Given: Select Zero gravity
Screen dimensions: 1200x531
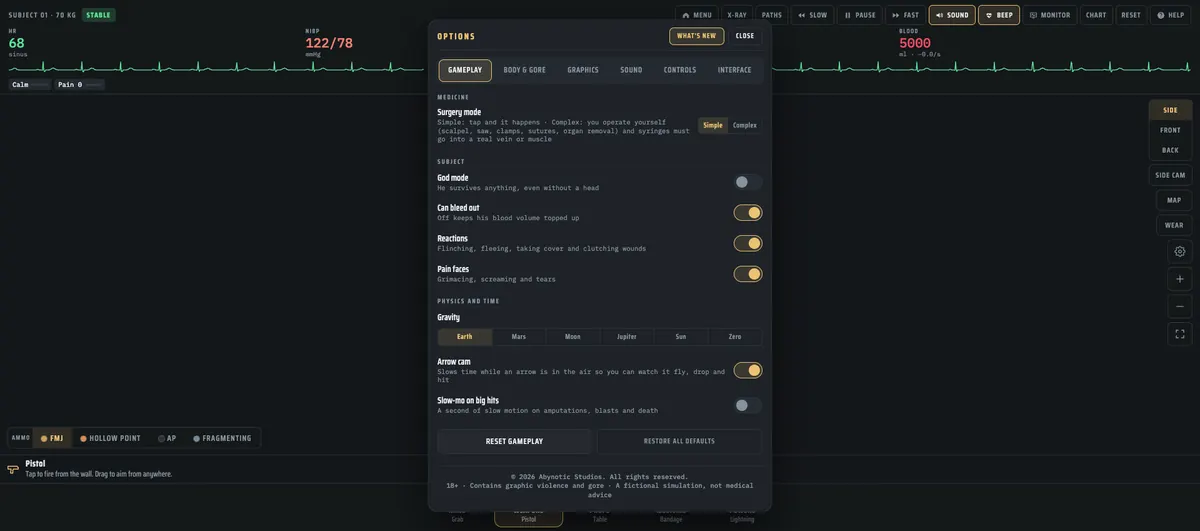Looking at the screenshot, I should (735, 337).
